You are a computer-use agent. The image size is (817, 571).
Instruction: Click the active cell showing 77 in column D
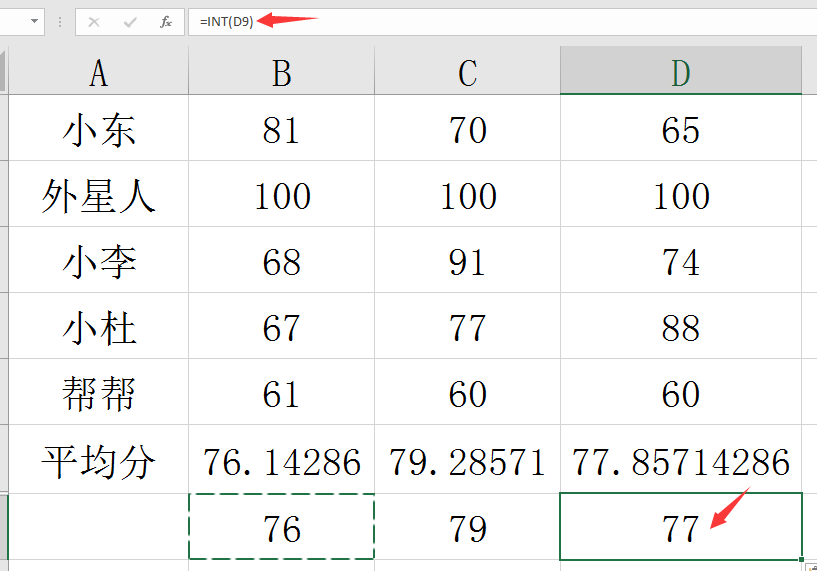(680, 527)
